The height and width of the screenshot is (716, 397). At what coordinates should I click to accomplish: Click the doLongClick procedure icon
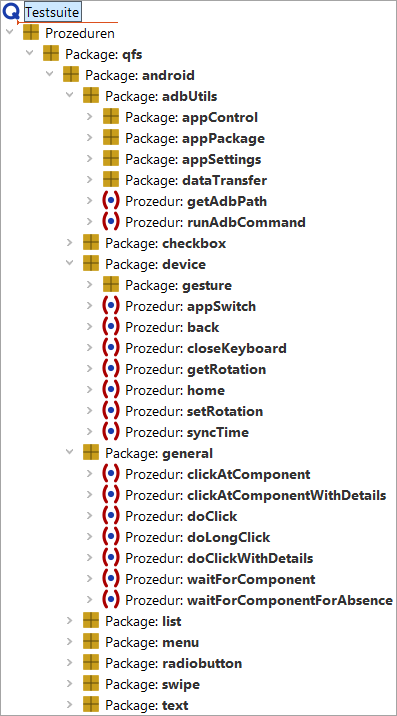(x=111, y=537)
